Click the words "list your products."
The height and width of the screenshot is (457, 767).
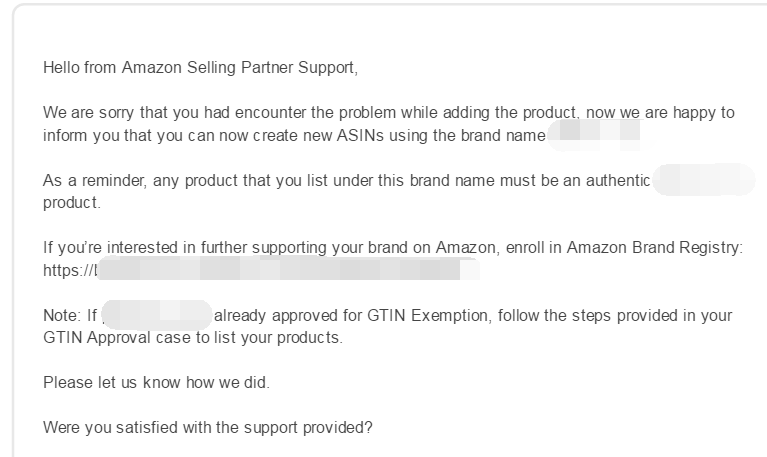pos(278,338)
